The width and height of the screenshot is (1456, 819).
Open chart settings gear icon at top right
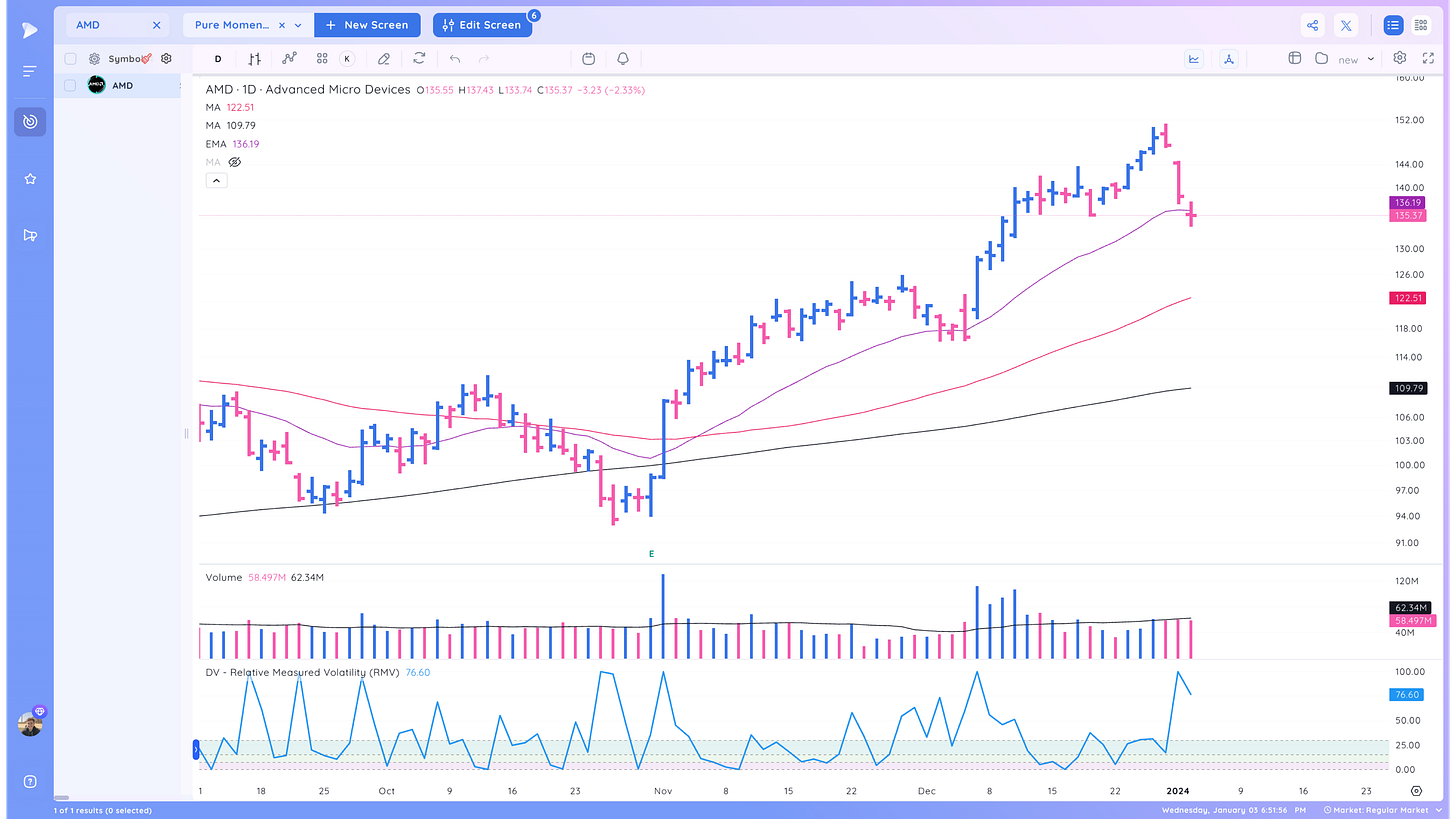tap(1400, 58)
